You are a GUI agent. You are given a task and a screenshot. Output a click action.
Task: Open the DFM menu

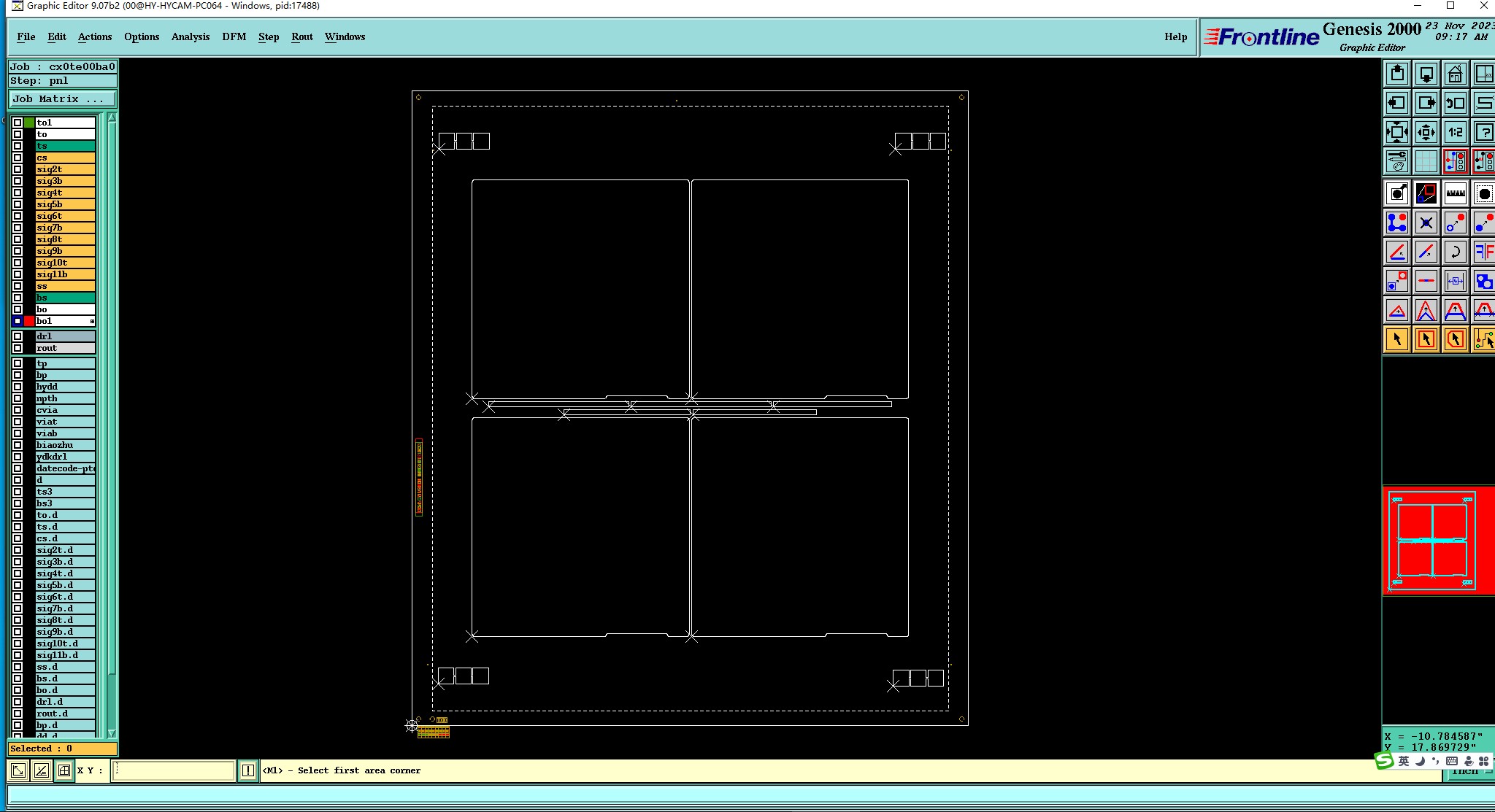click(234, 36)
